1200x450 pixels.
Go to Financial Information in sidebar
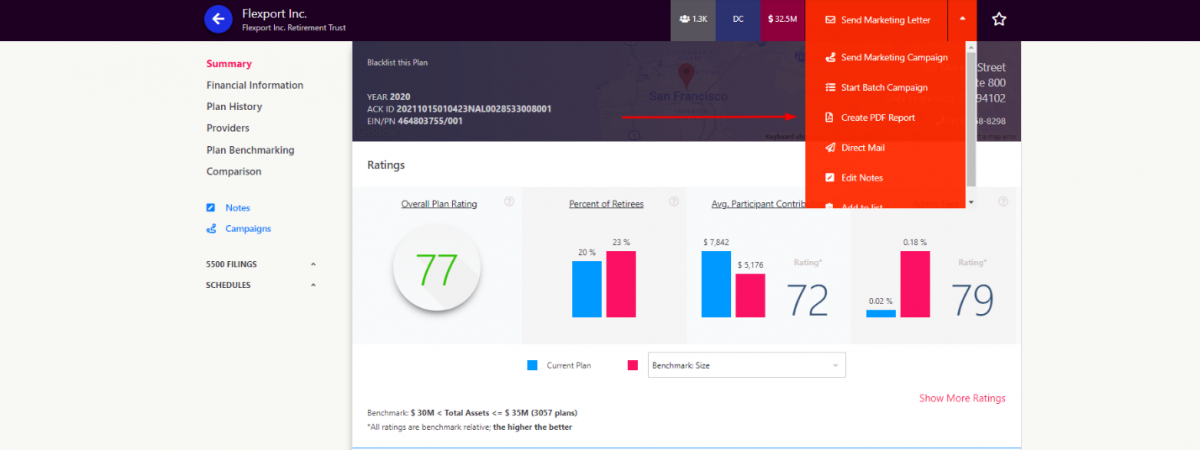coord(254,86)
